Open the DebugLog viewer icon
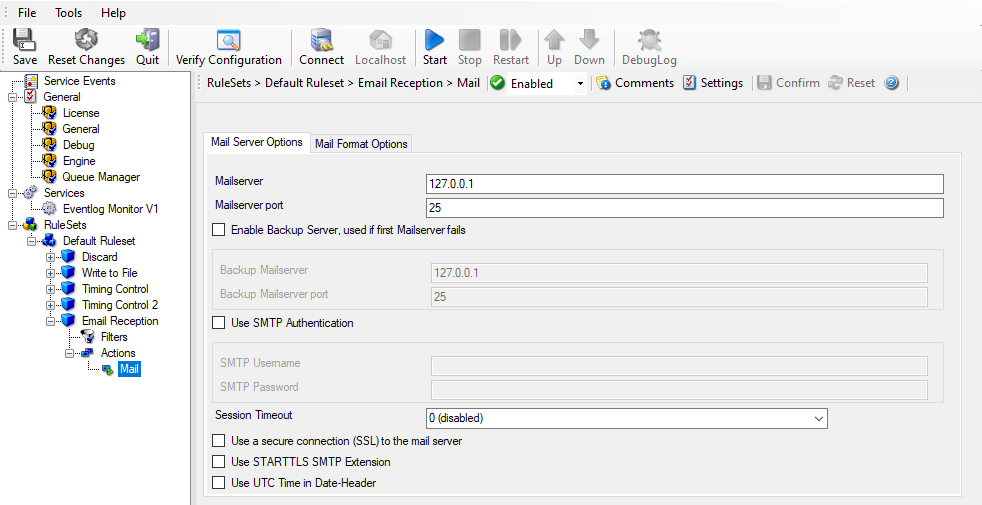The image size is (982, 505). click(x=649, y=40)
